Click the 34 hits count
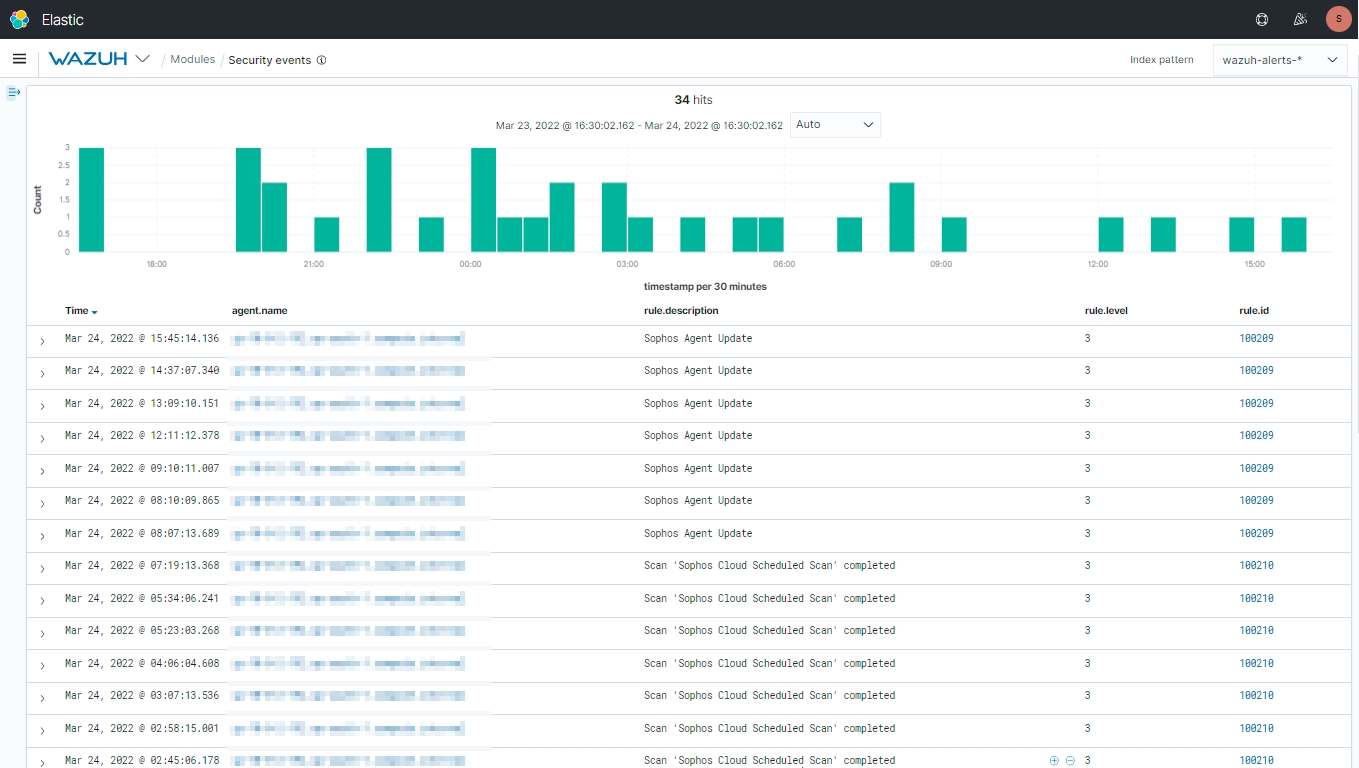1359x768 pixels. (693, 100)
